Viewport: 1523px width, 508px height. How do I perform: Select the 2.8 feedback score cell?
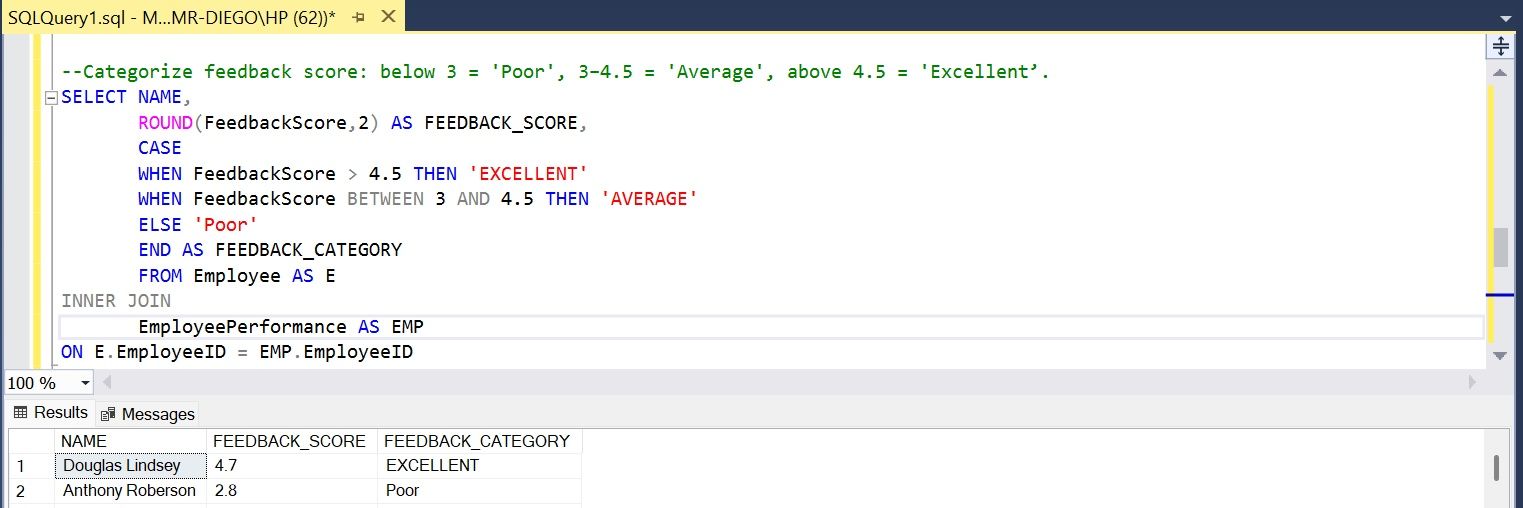click(291, 491)
